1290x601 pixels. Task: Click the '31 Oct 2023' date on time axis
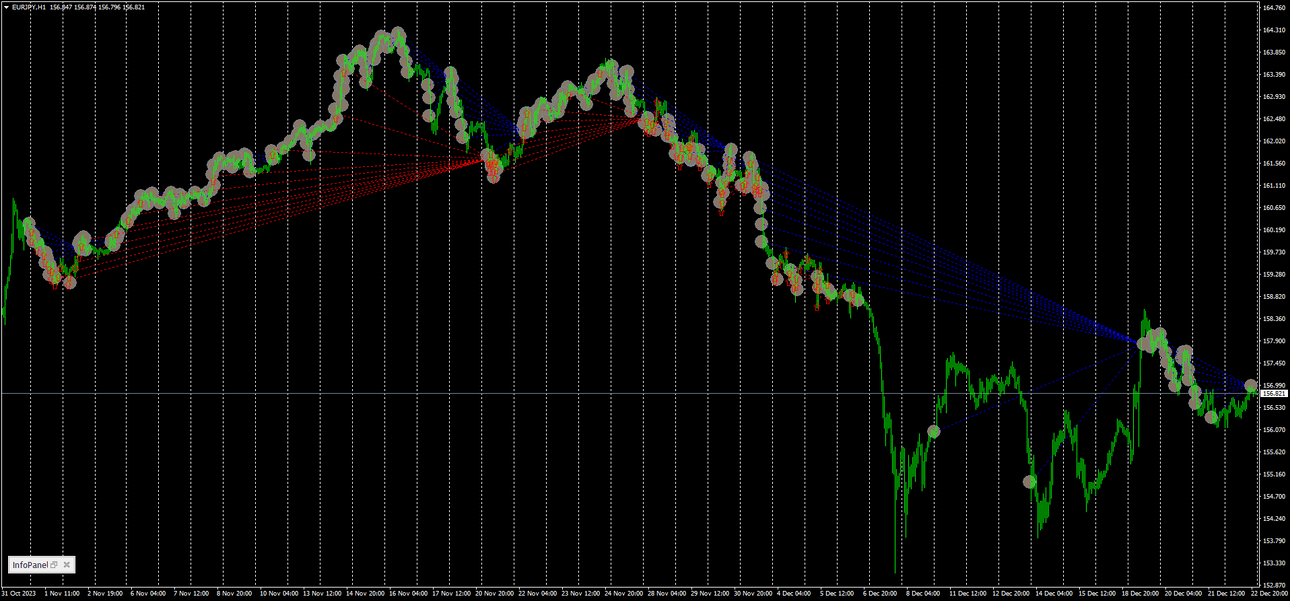coord(17,593)
